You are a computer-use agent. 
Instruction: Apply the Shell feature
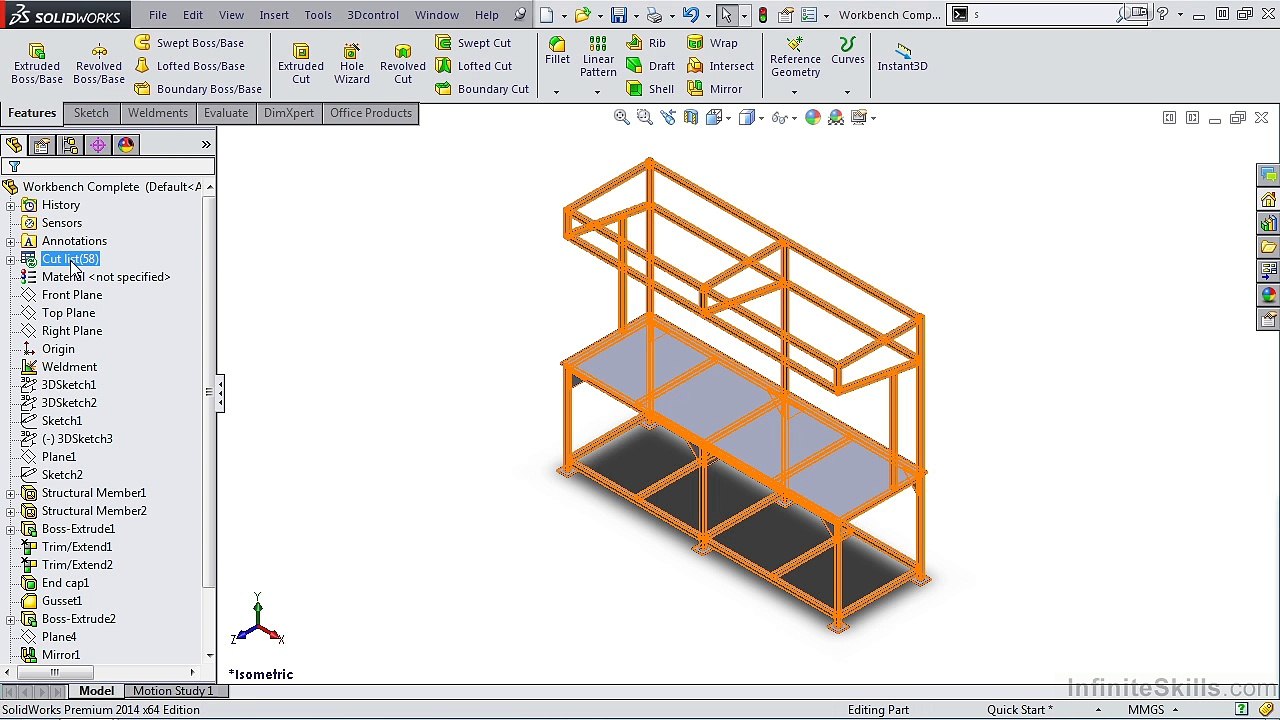pyautogui.click(x=650, y=89)
